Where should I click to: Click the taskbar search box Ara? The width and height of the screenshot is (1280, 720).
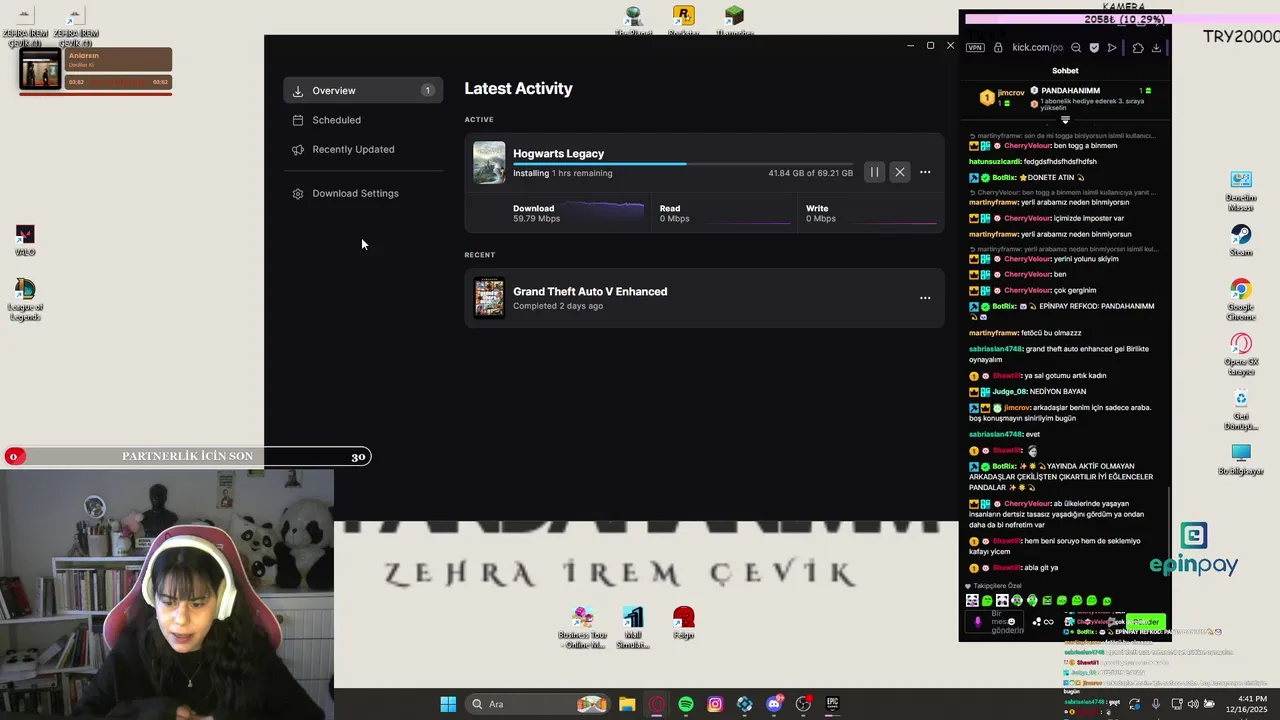pos(539,704)
